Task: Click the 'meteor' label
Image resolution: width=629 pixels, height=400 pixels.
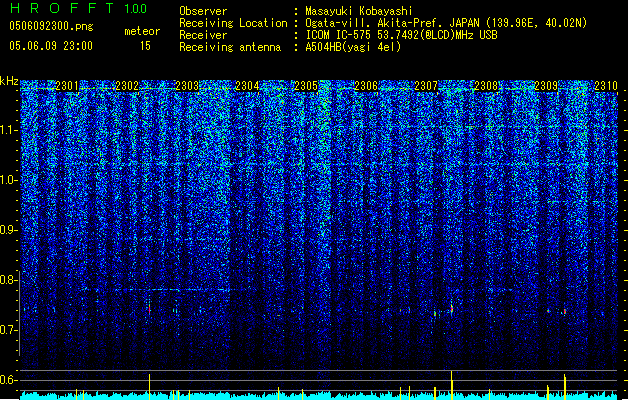Action: [x=142, y=31]
